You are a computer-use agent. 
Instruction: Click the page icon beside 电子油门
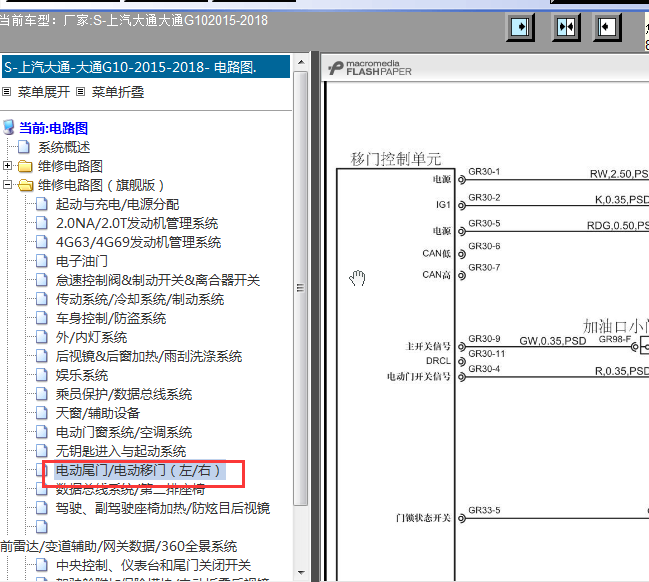(x=41, y=261)
